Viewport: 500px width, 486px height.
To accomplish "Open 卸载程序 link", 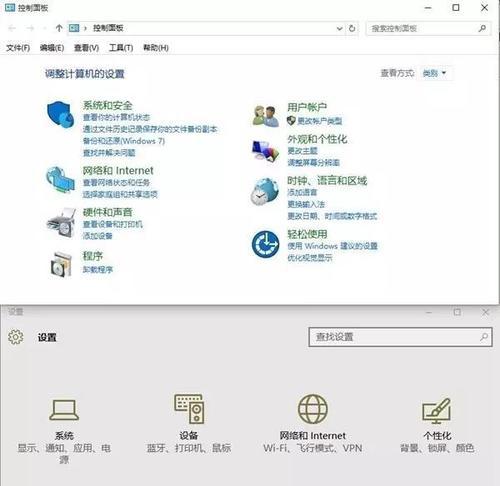I will click(x=98, y=269).
